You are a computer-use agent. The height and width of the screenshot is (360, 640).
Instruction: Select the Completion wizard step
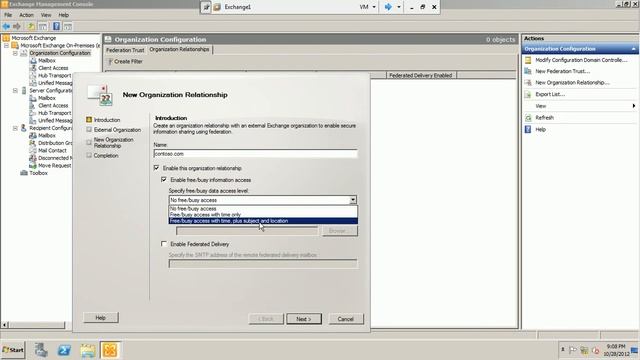coord(106,156)
